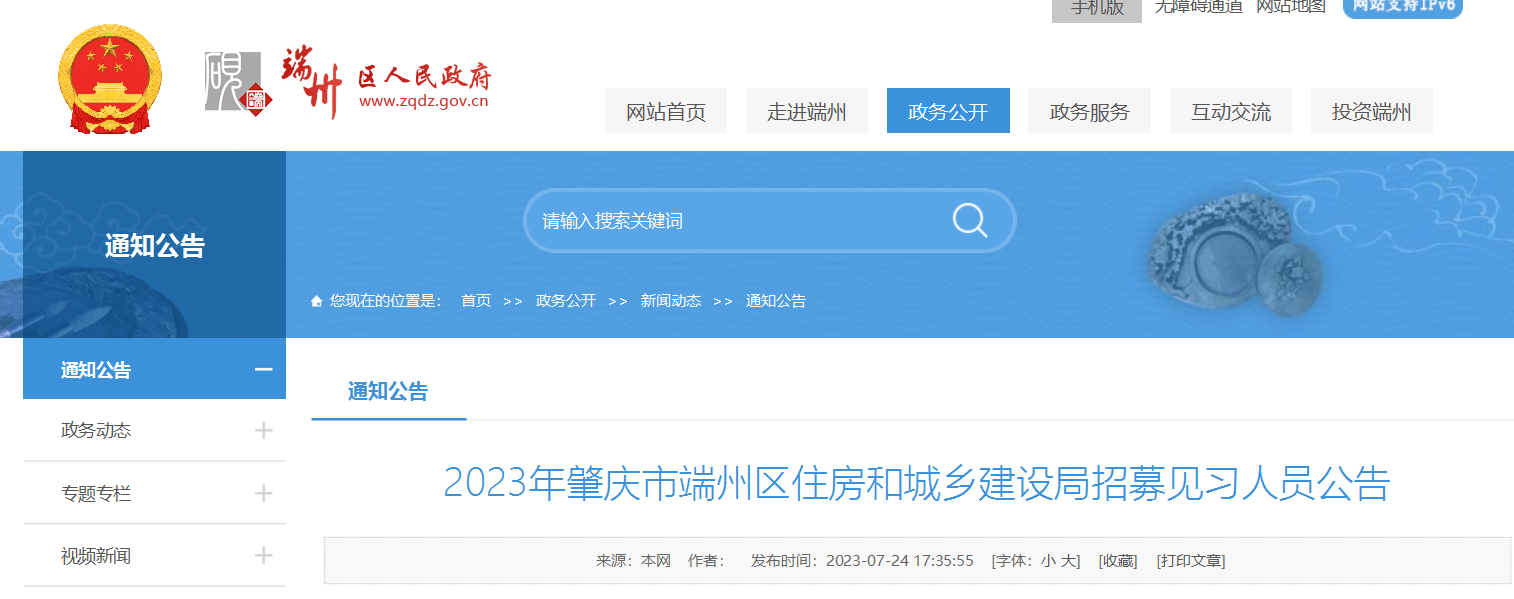Click the national emblem logo

click(x=110, y=79)
